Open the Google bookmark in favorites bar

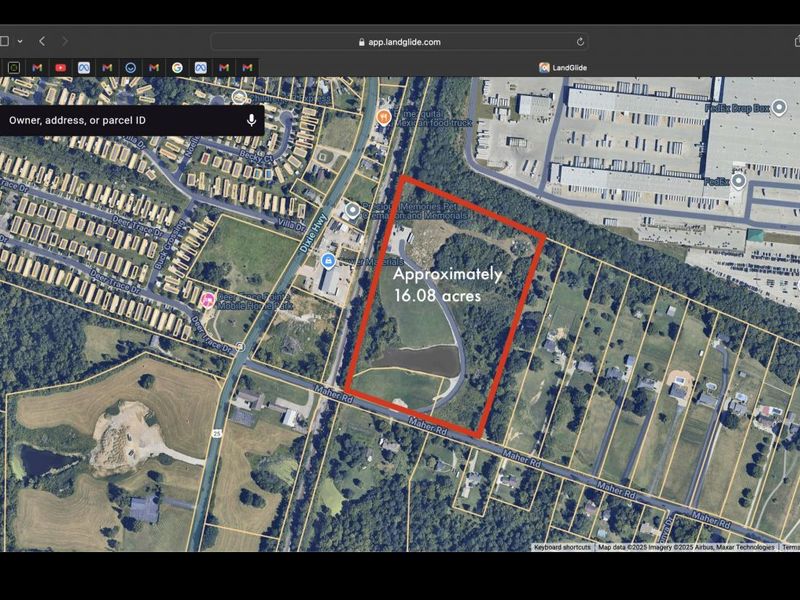pyautogui.click(x=177, y=67)
